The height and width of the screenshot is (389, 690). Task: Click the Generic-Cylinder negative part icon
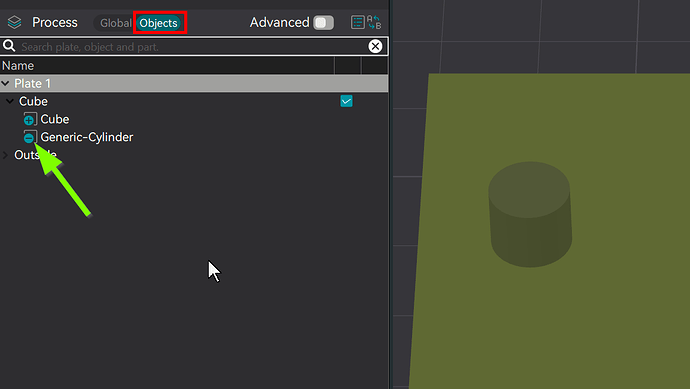(x=30, y=137)
